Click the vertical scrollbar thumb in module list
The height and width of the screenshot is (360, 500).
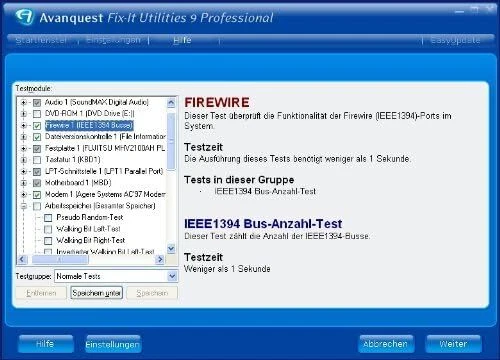pyautogui.click(x=171, y=142)
